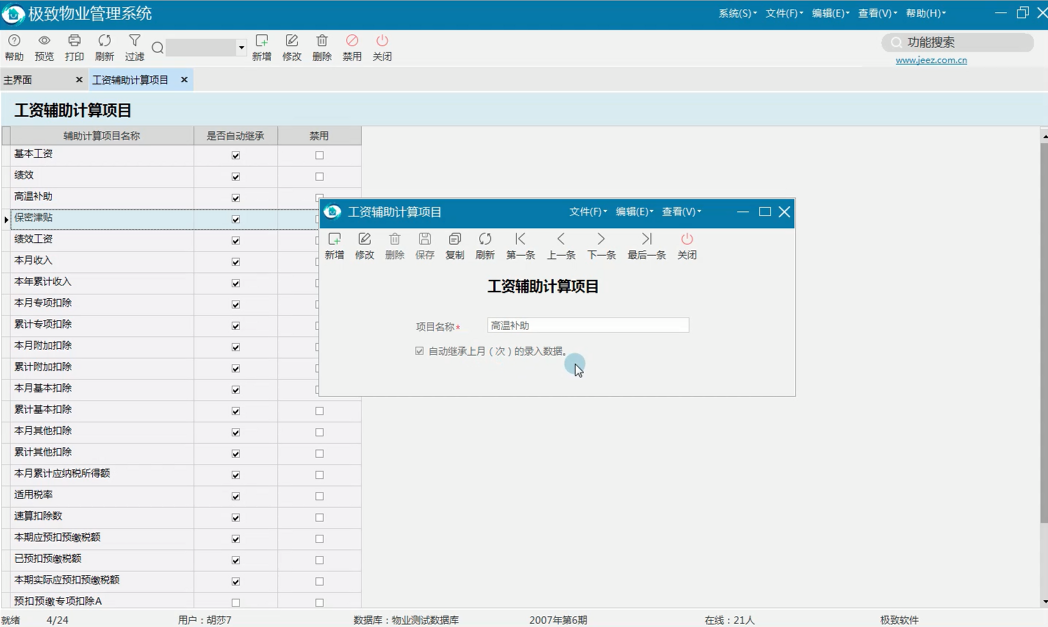Image resolution: width=1048 pixels, height=627 pixels.
Task: Click the Print icon in main toolbar
Action: click(74, 47)
